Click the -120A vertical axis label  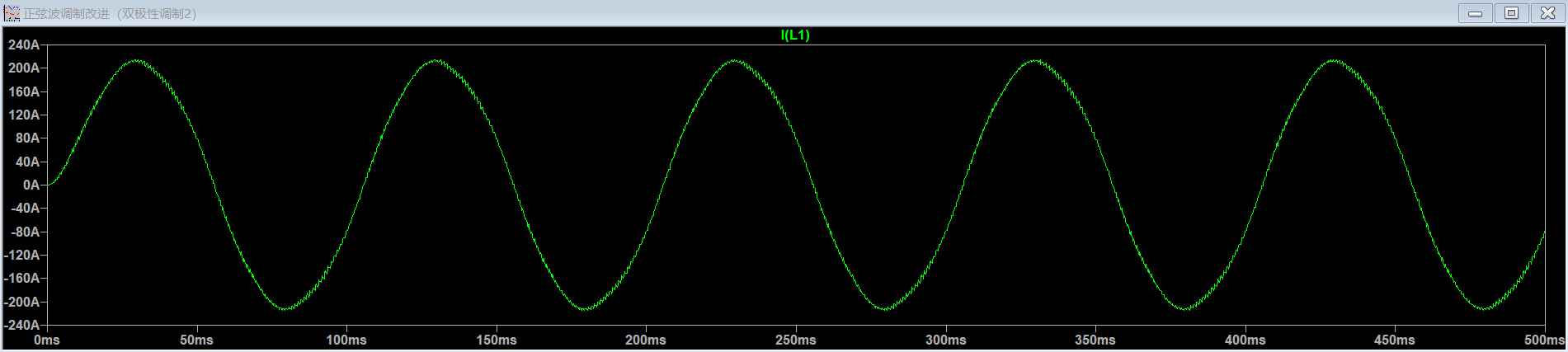click(21, 255)
